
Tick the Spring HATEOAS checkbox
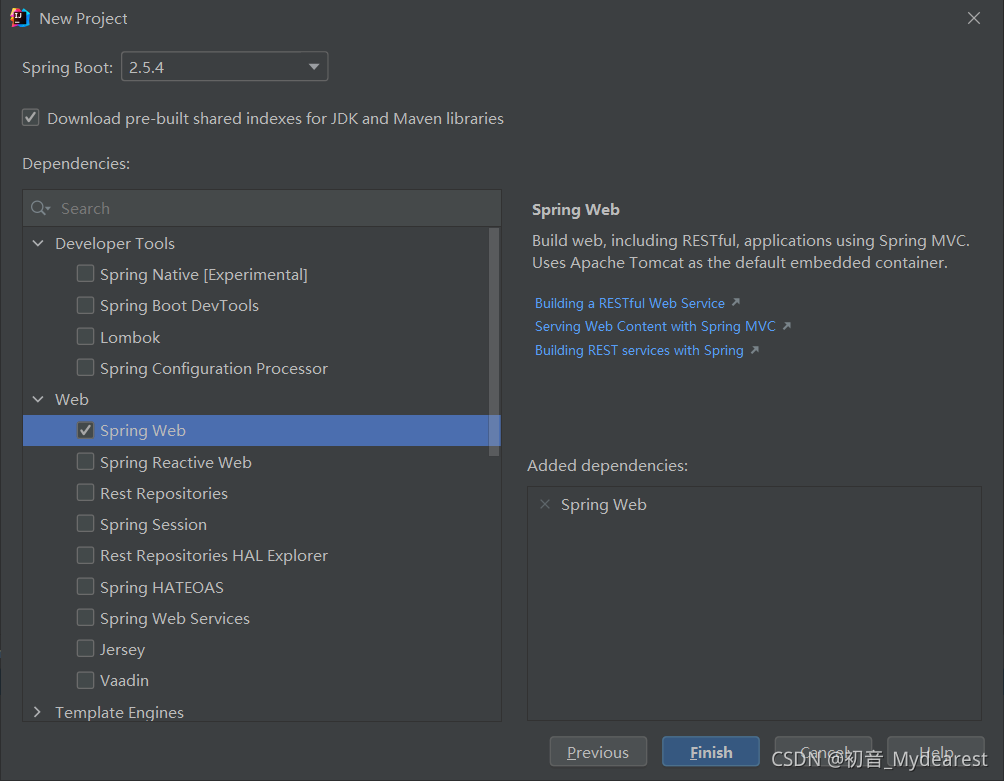(85, 587)
